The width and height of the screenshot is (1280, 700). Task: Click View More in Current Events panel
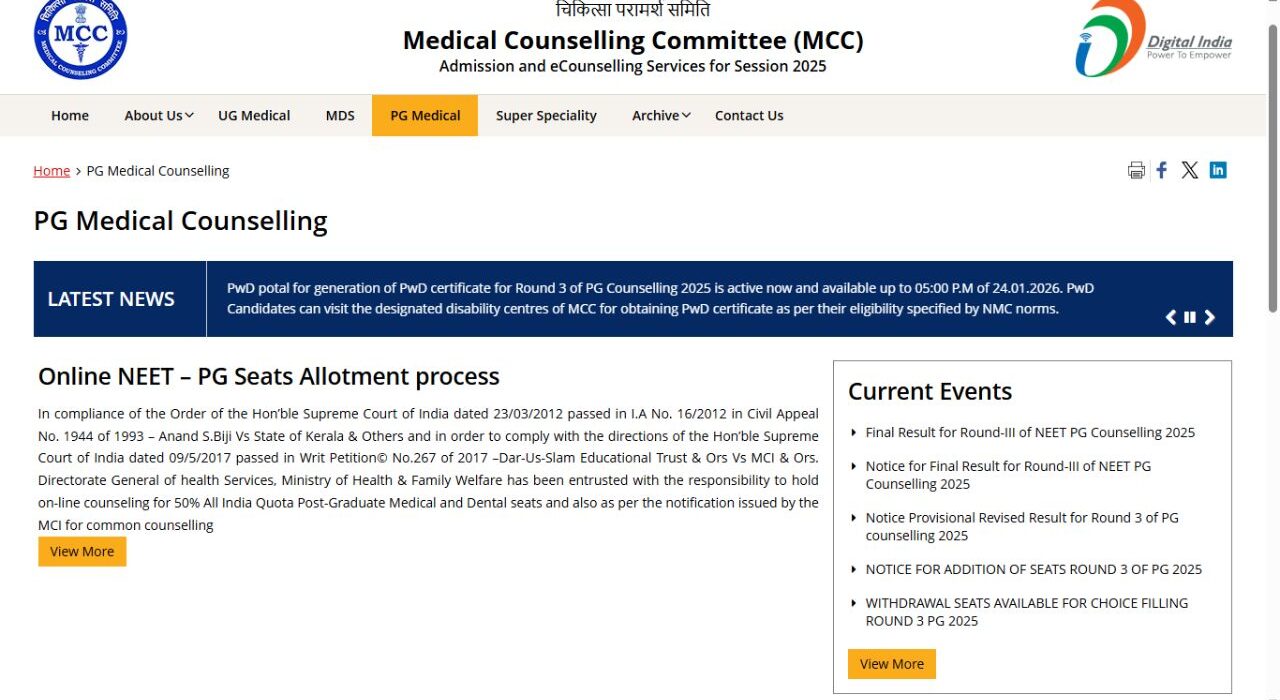pyautogui.click(x=891, y=663)
